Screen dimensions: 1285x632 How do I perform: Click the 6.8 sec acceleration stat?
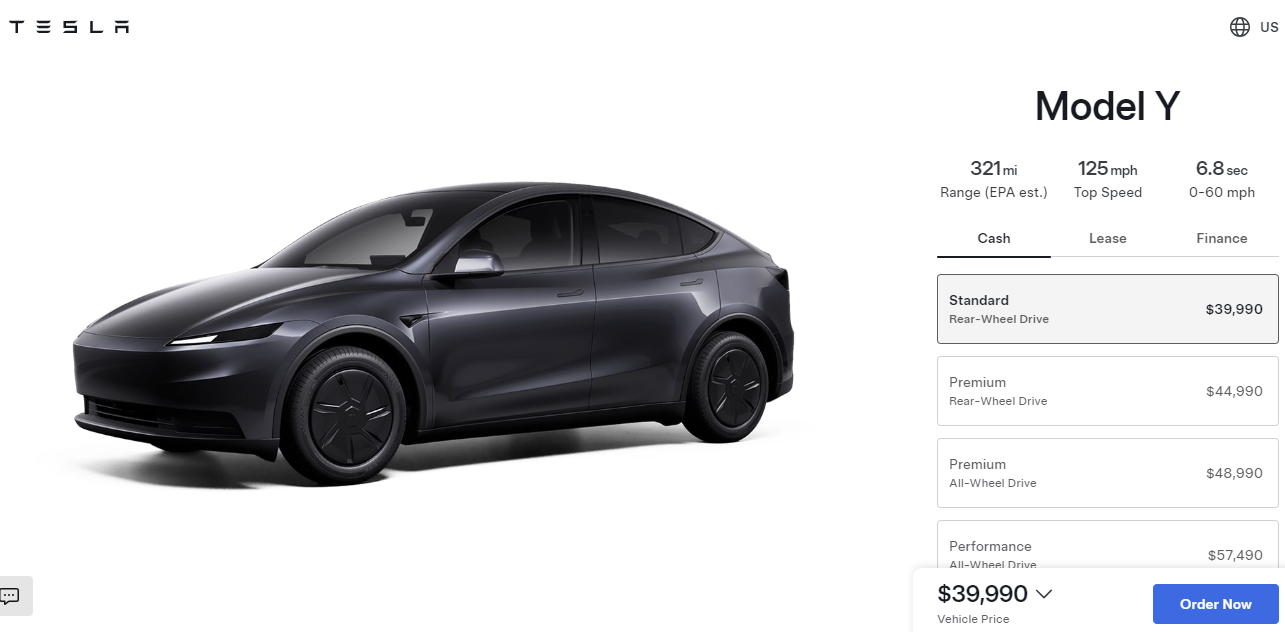coord(1222,180)
